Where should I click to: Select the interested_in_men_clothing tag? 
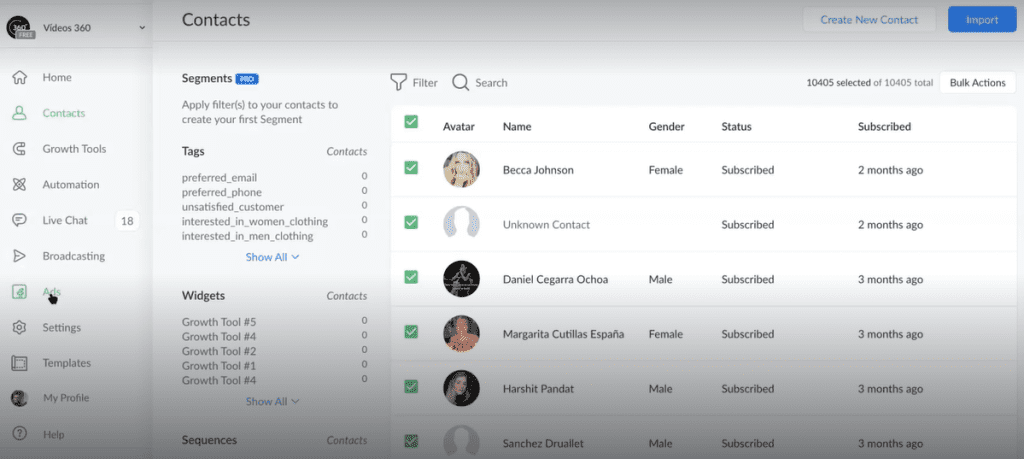coord(248,236)
